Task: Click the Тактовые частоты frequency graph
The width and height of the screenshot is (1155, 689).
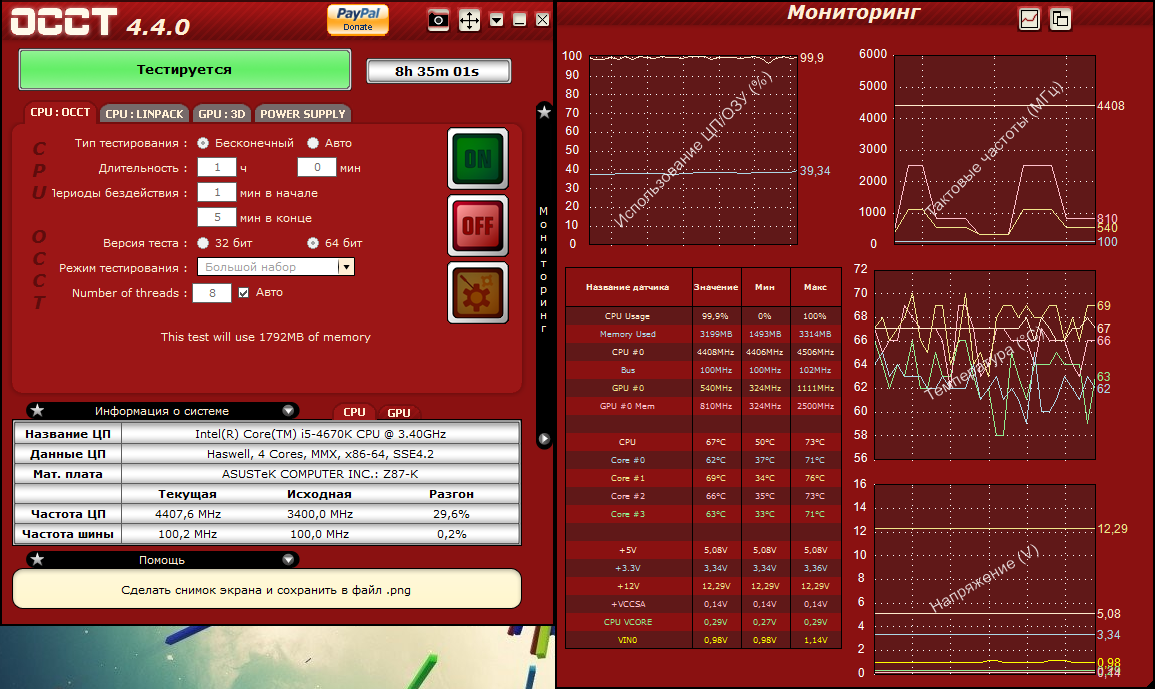Action: [x=995, y=150]
